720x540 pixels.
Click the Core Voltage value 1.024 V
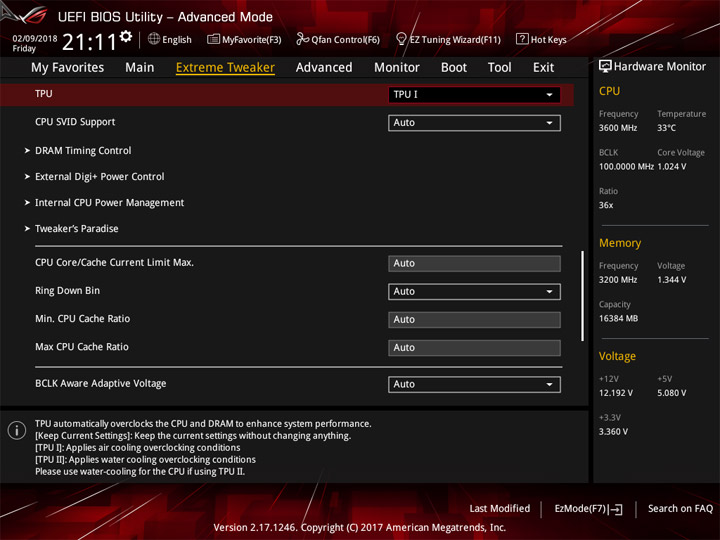(x=672, y=167)
